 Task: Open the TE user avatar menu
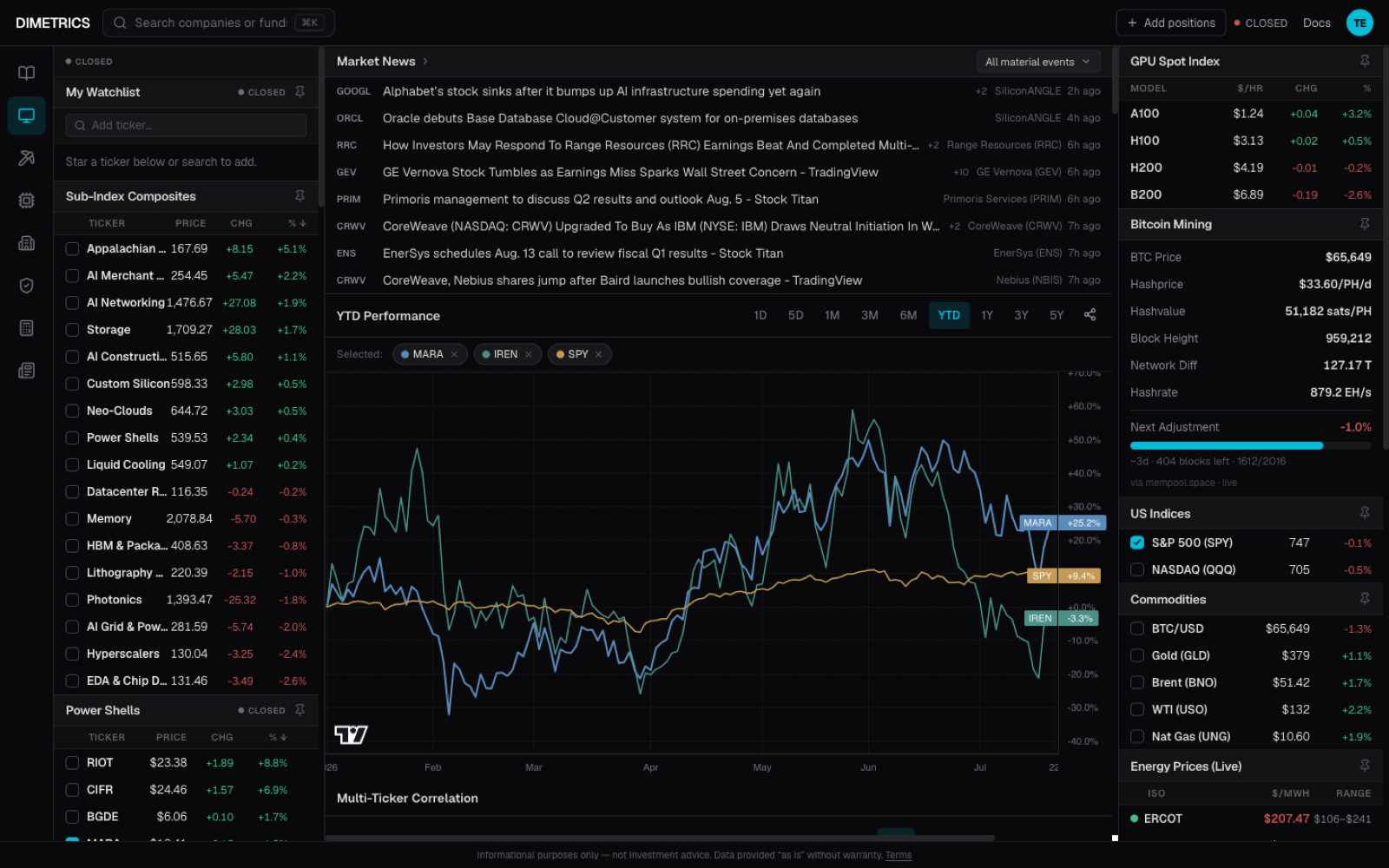coord(1359,23)
